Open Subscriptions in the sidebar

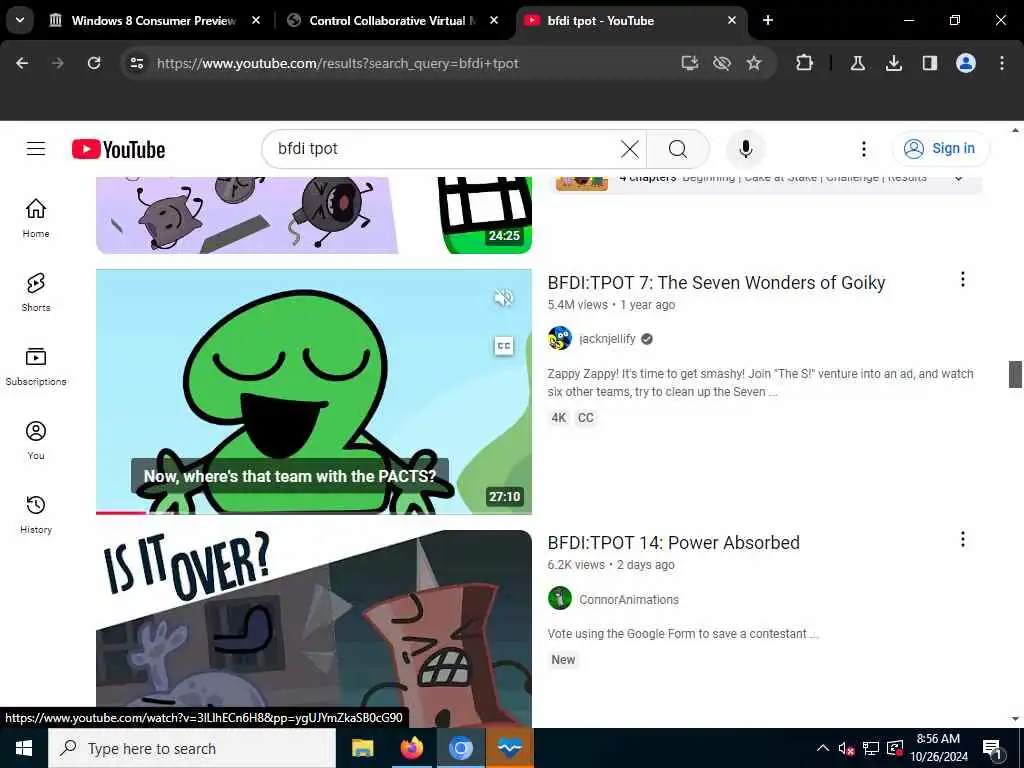36,366
